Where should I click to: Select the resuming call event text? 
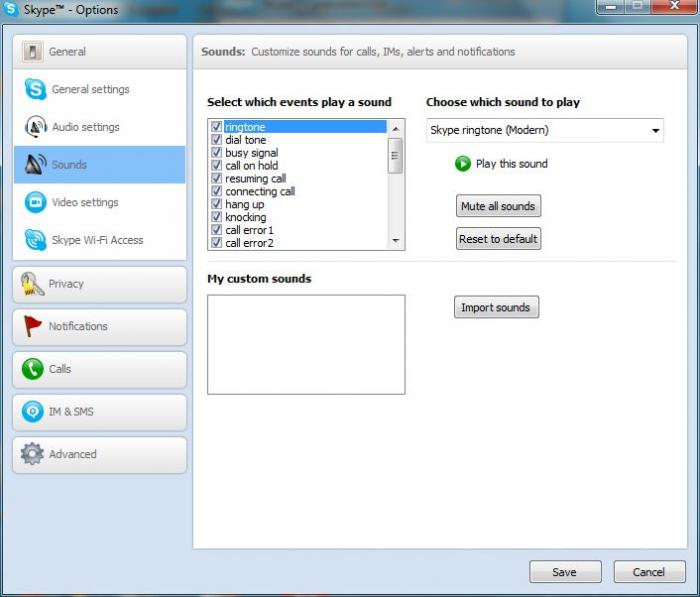pyautogui.click(x=255, y=179)
